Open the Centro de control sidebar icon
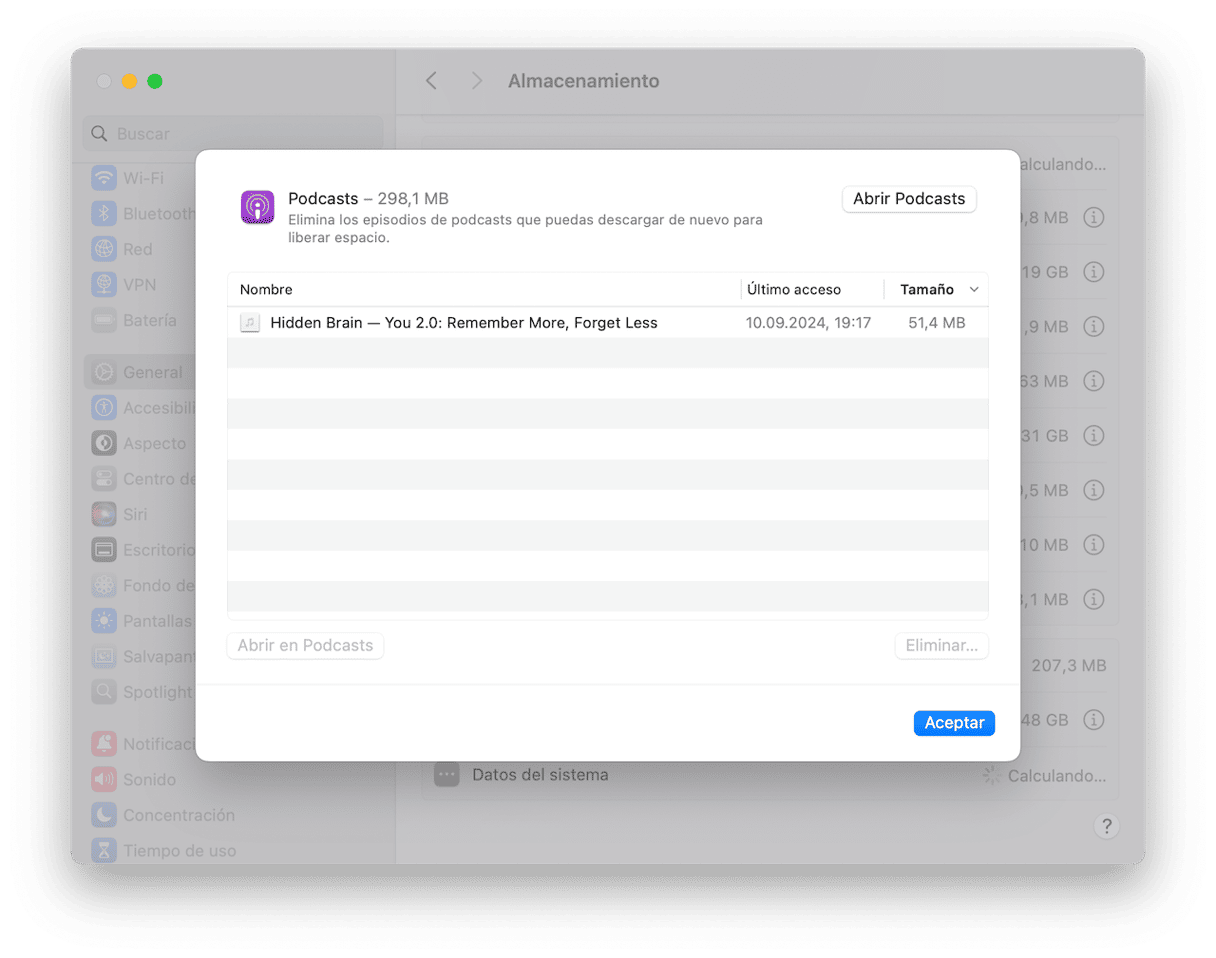This screenshot has width=1216, height=958. click(104, 478)
